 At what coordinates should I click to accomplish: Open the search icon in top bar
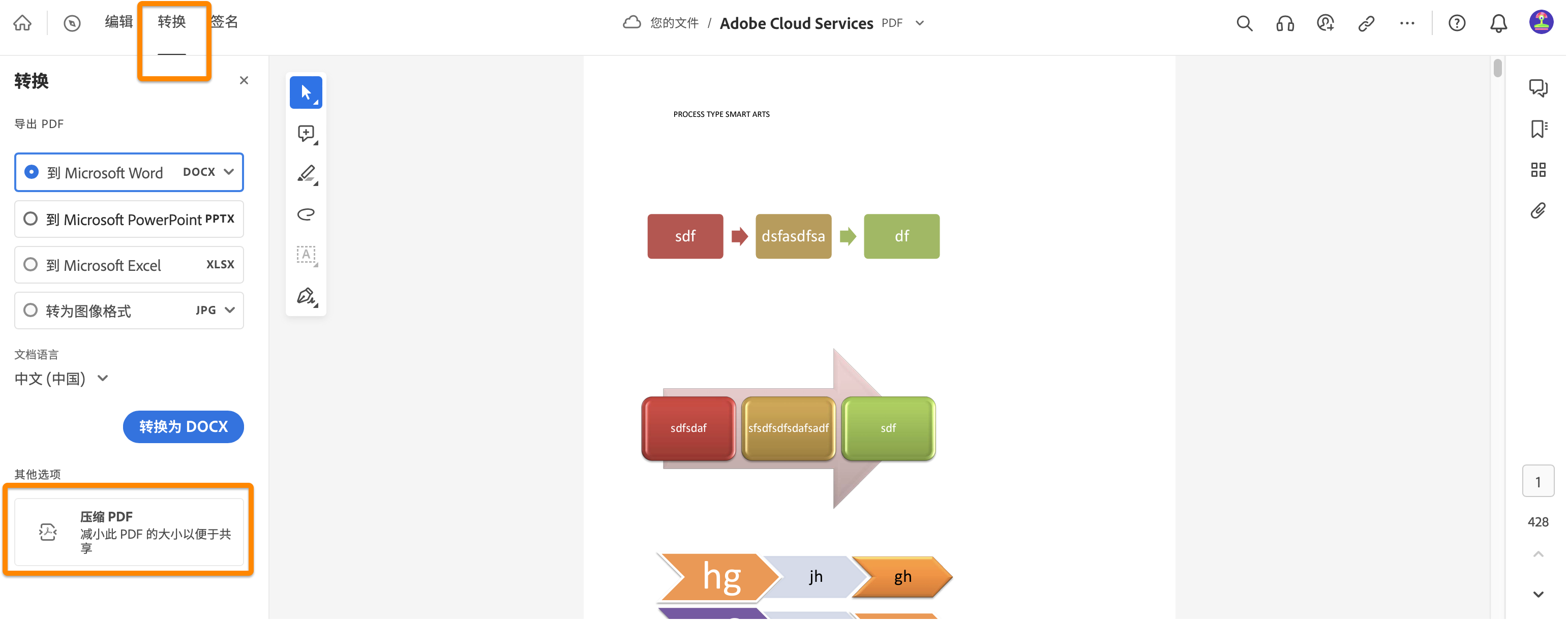pos(1244,22)
